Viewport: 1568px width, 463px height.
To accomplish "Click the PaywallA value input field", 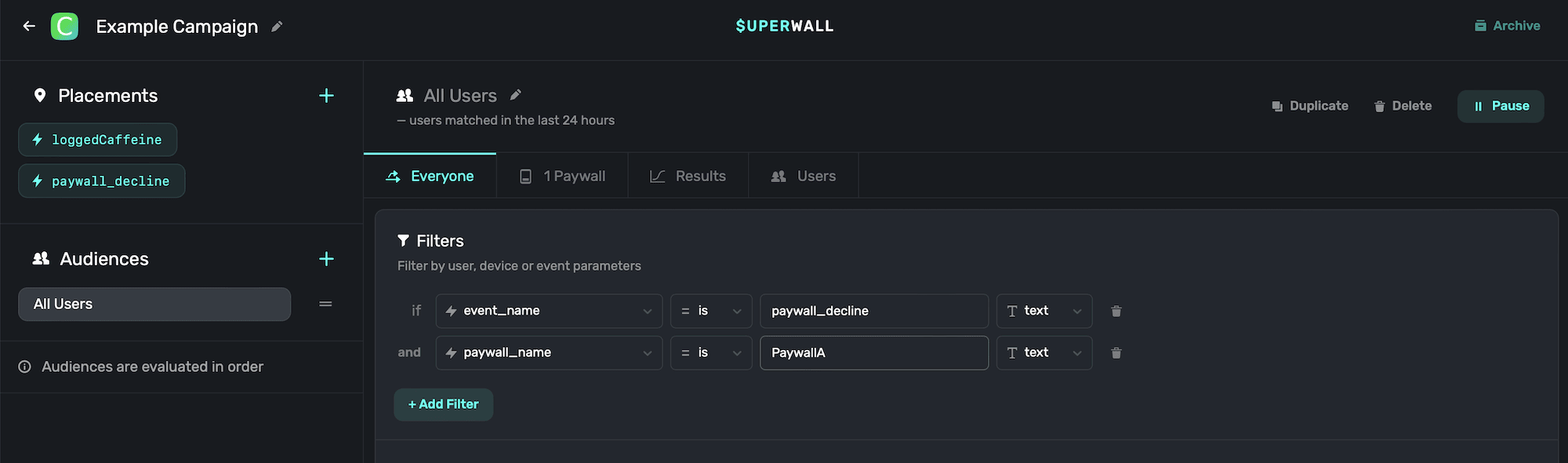I will [873, 353].
